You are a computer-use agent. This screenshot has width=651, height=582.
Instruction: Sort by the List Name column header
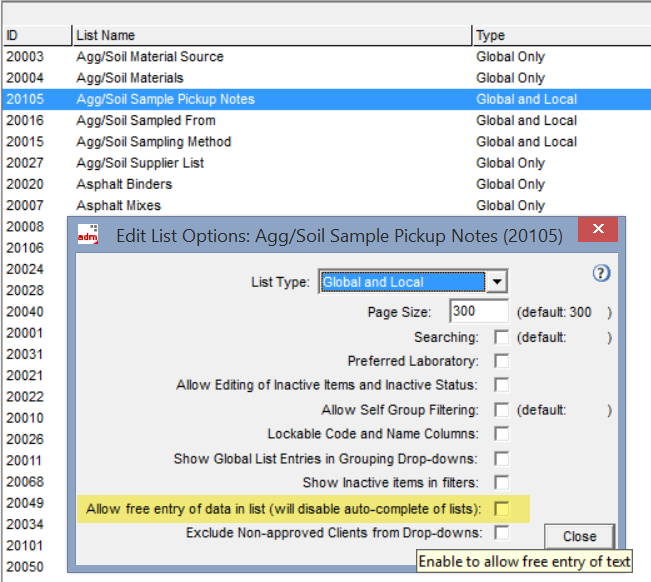point(270,36)
